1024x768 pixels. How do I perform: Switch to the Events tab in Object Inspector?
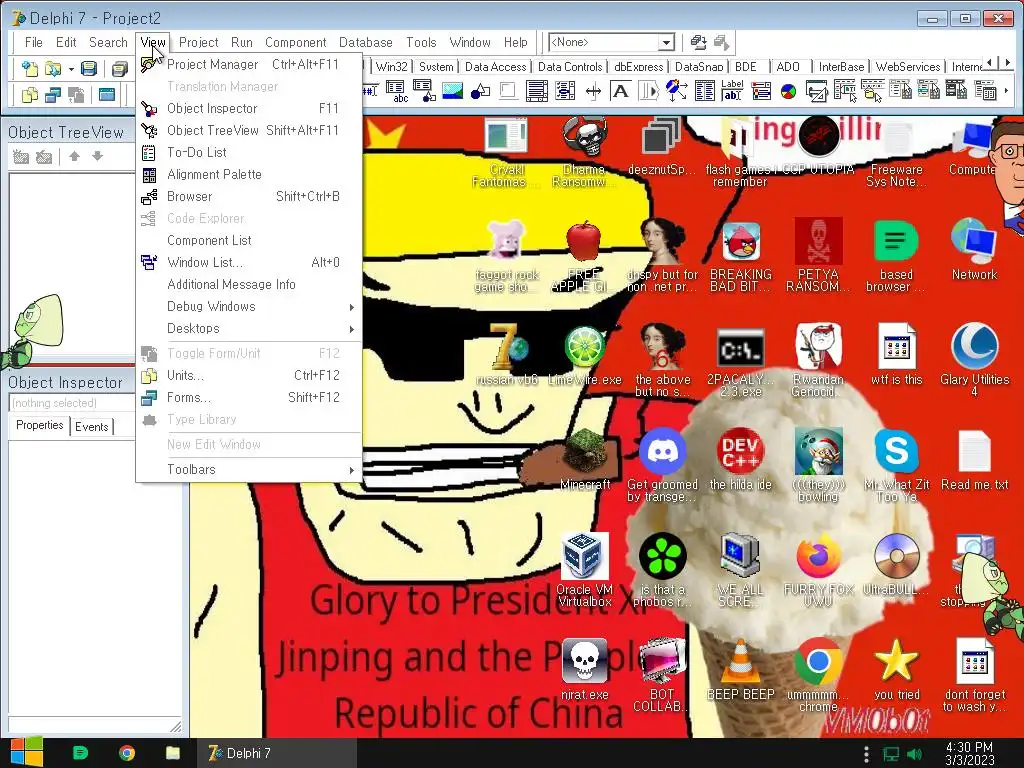(91, 426)
